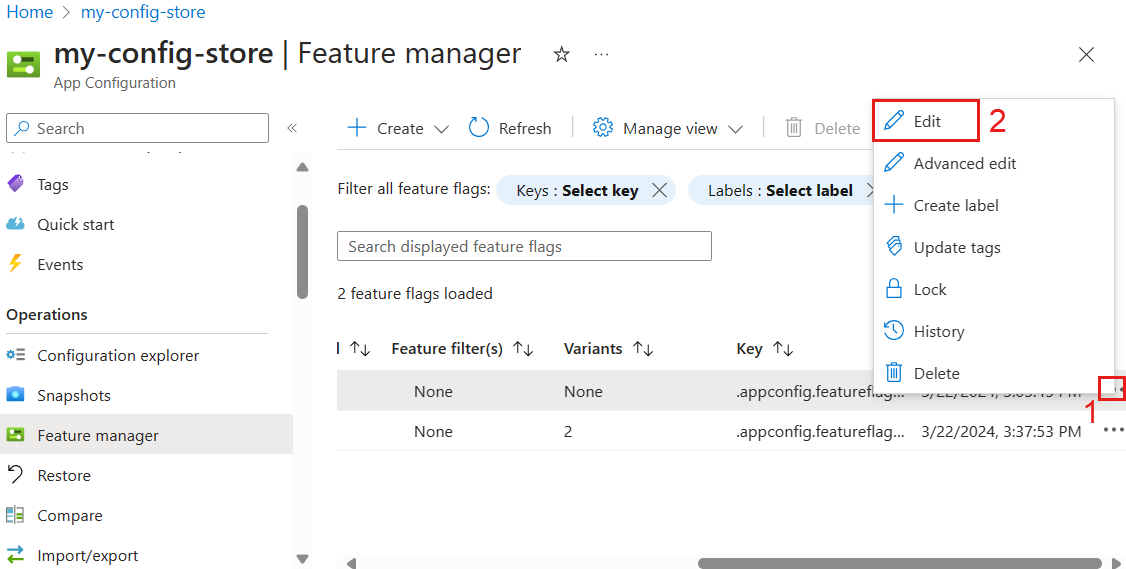Open Configuration explorer in sidebar

(117, 355)
